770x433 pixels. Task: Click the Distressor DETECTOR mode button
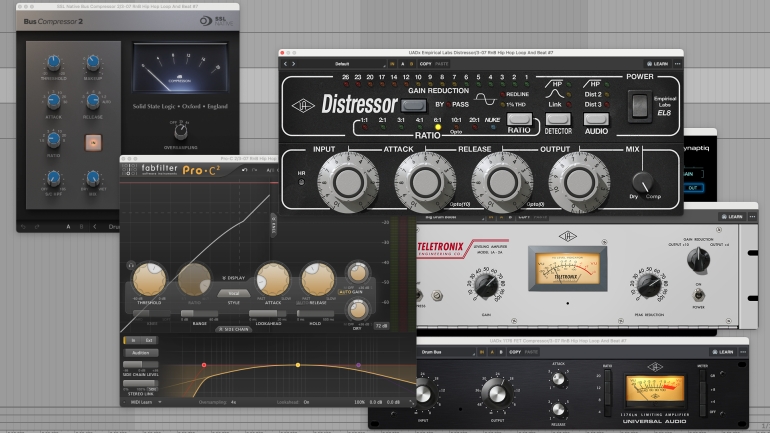click(558, 119)
